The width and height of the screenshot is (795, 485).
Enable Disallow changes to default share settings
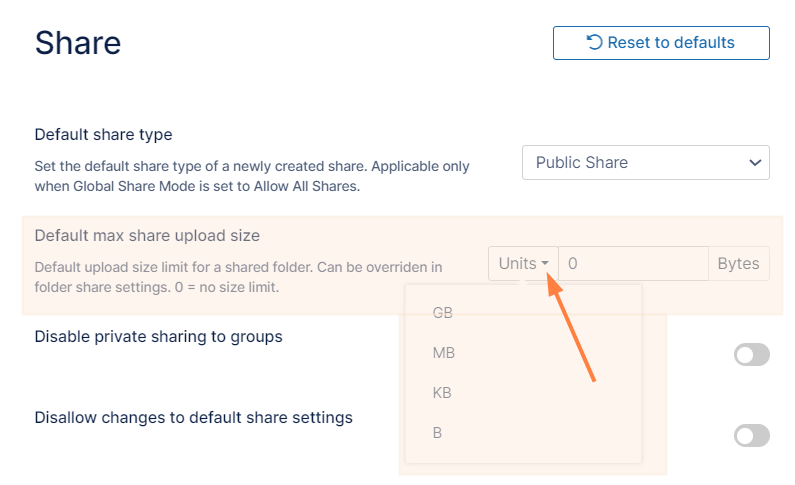point(752,435)
